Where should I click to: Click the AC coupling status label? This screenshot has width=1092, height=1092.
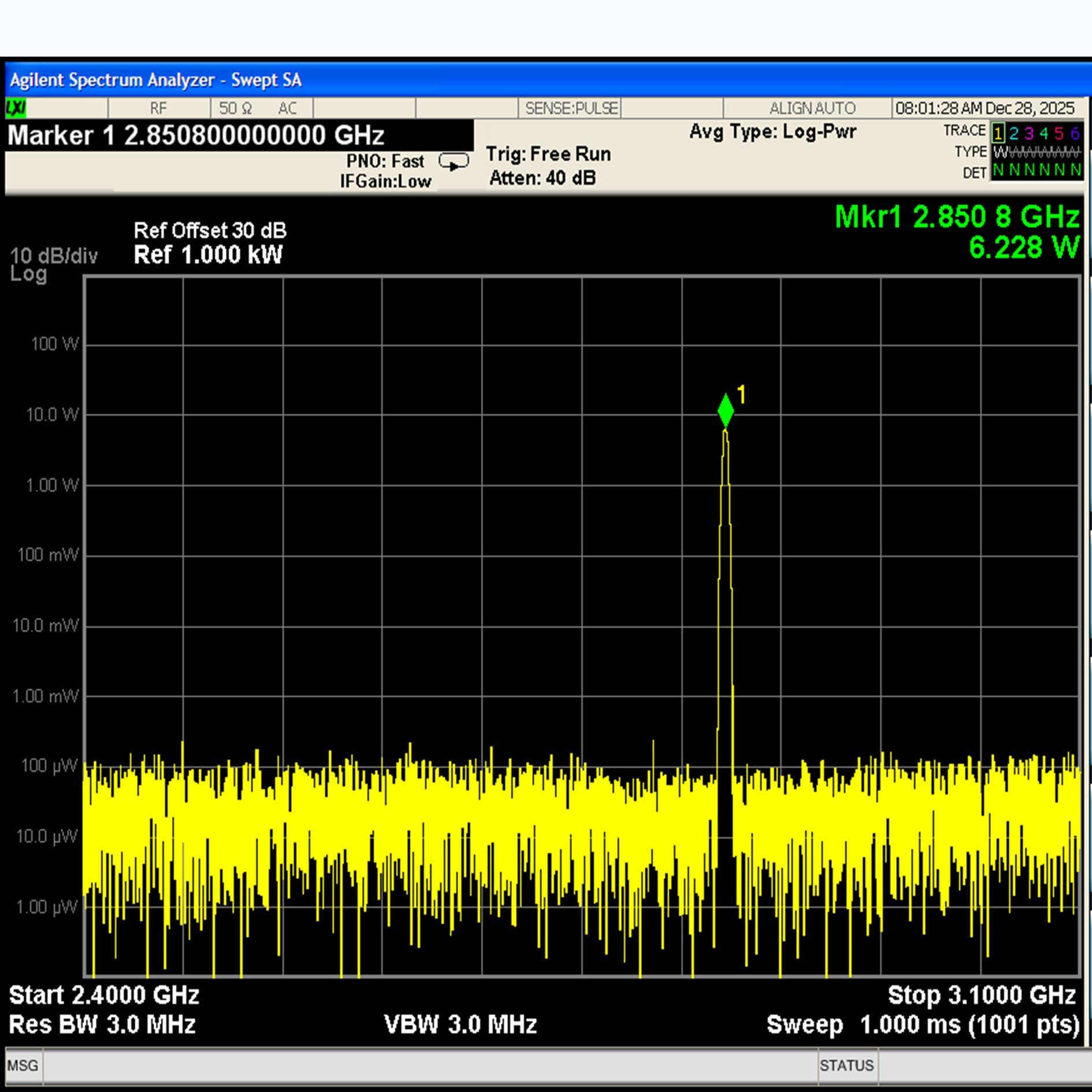pos(287,108)
